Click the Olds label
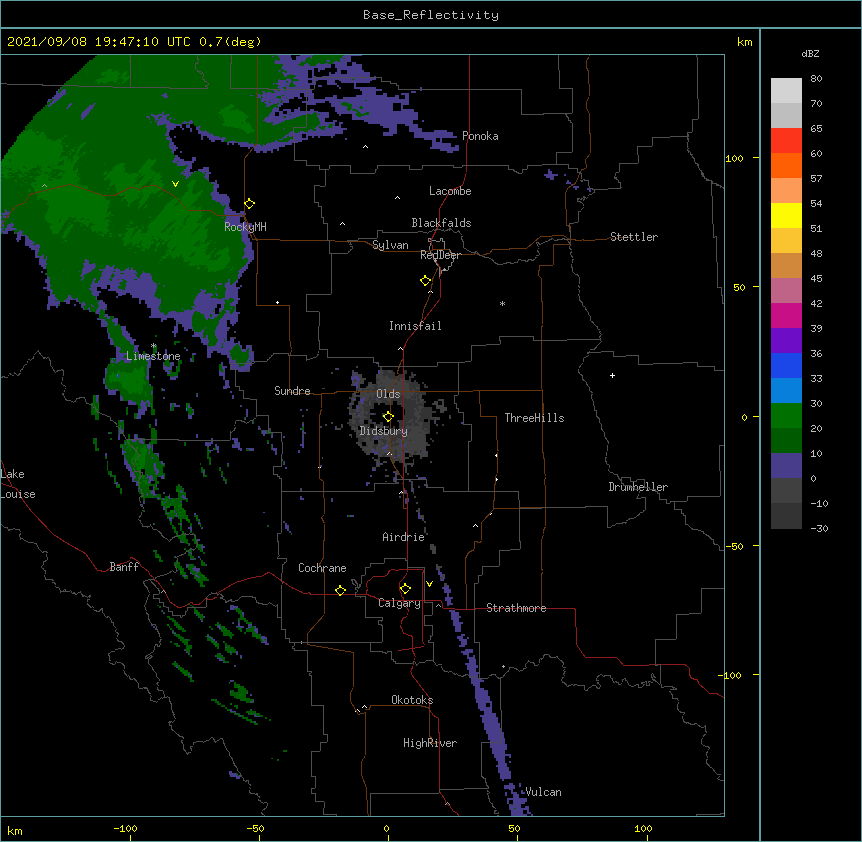862x842 pixels. 388,394
